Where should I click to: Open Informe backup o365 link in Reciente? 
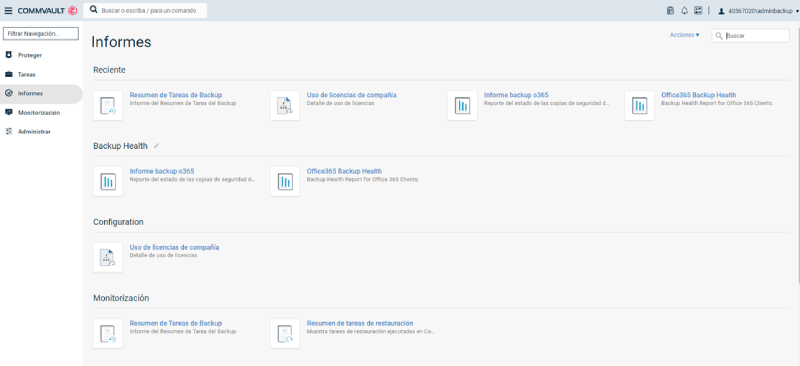click(516, 95)
